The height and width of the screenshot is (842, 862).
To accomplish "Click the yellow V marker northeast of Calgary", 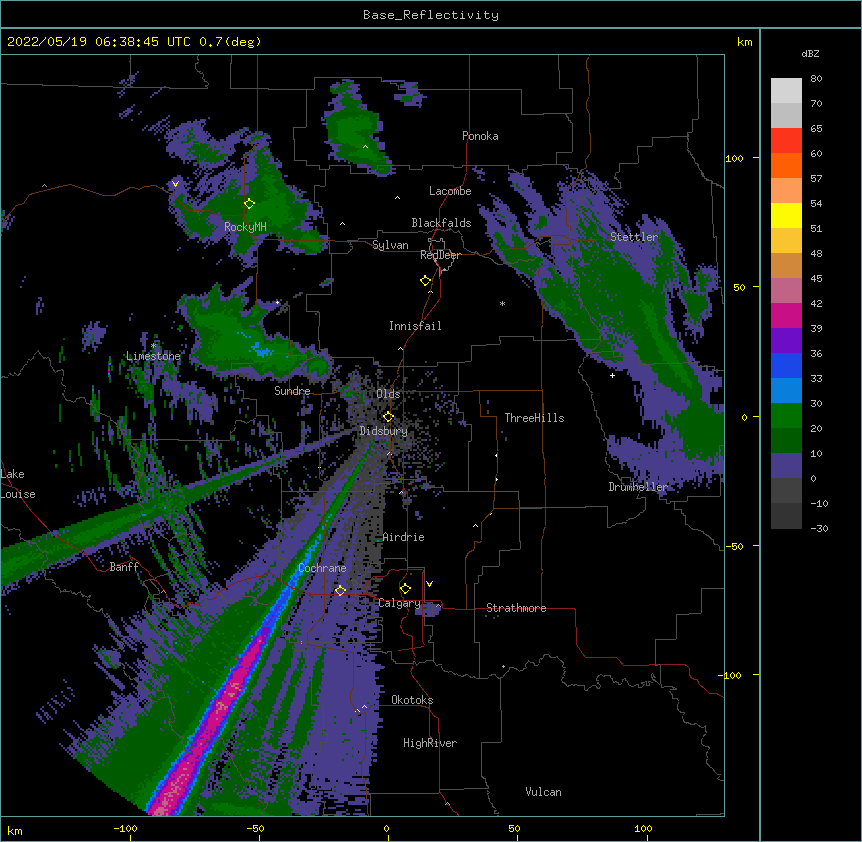I will 429,584.
